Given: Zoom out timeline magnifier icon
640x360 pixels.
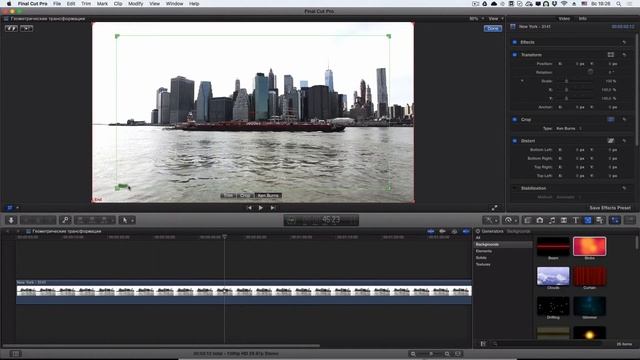Looking at the screenshot, I should [x=413, y=353].
